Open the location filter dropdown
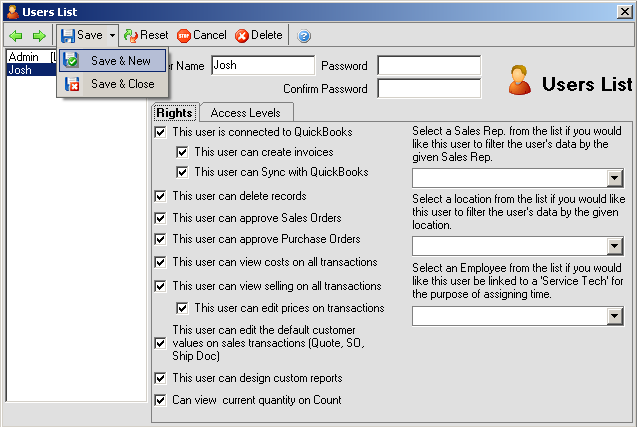Screen dimensions: 637x427 614,246
